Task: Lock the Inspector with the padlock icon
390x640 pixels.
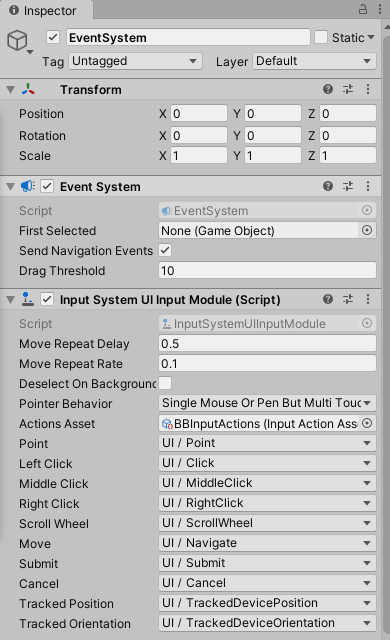Action: [x=363, y=9]
